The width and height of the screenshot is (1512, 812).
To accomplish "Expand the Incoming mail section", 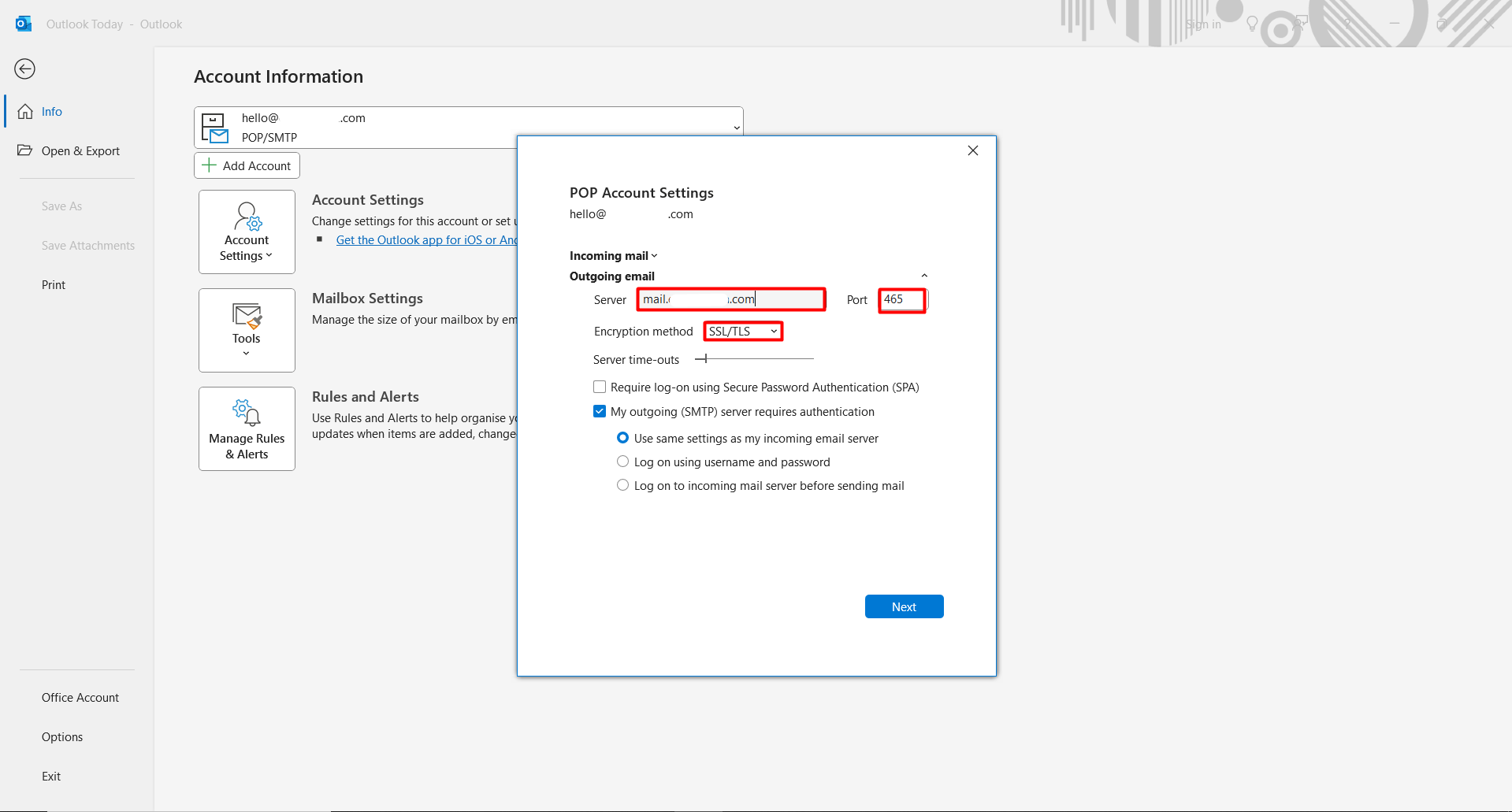I will (613, 255).
